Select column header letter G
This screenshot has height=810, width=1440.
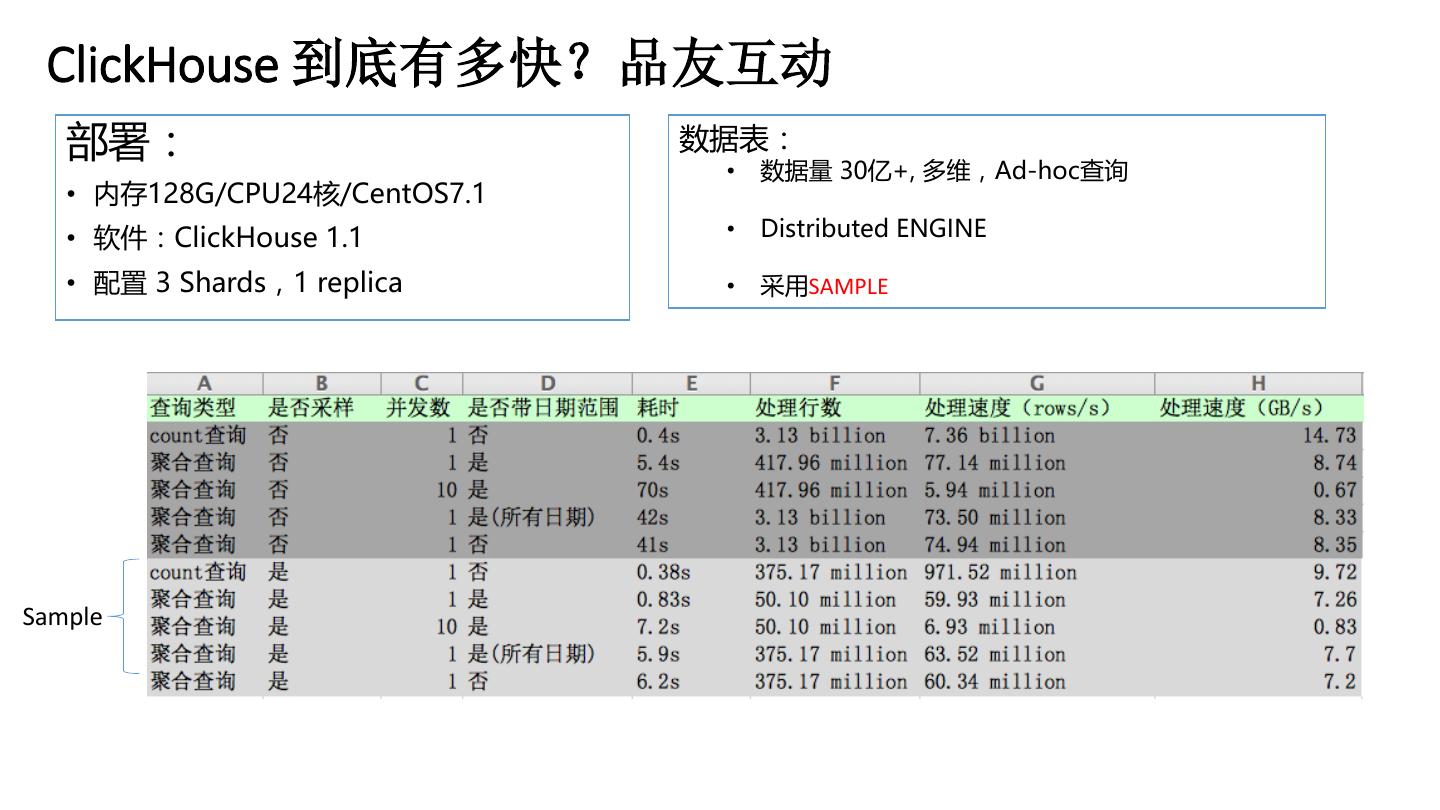click(x=1037, y=384)
